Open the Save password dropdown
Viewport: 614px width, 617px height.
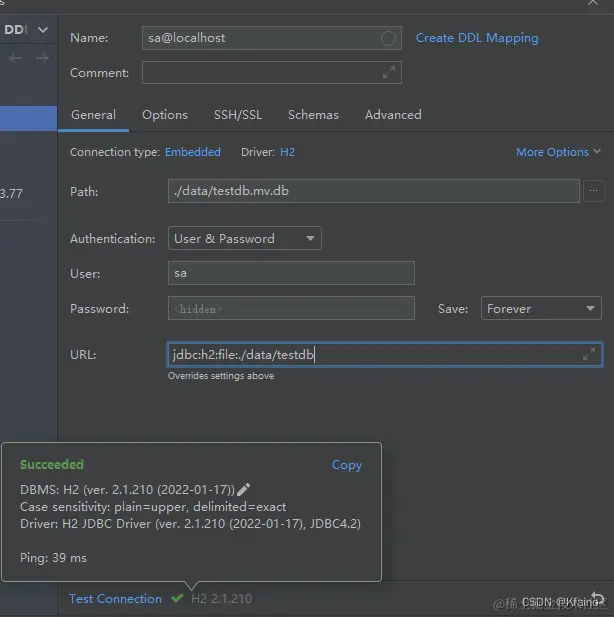pos(541,308)
